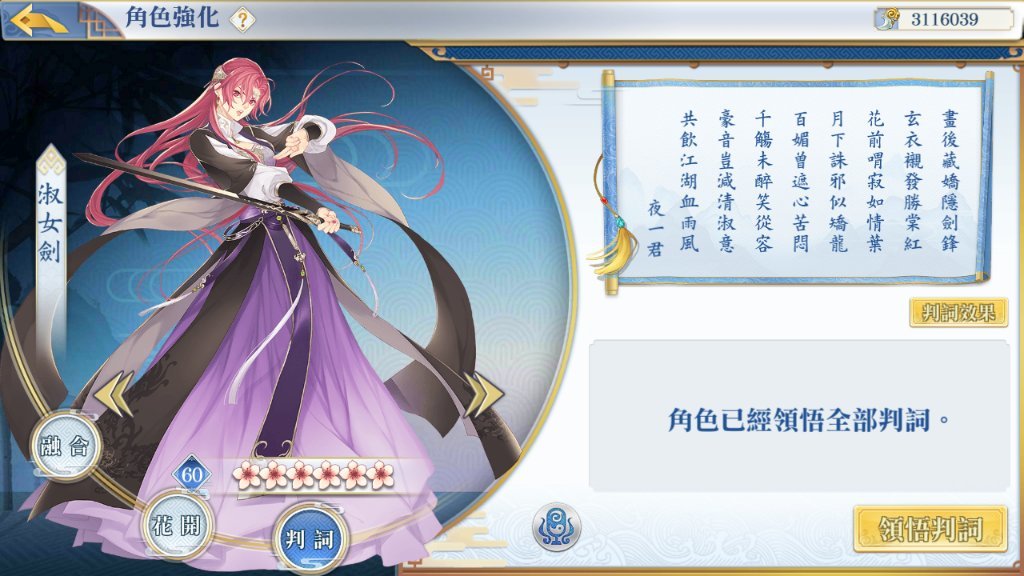
Task: Click the 角色已經領悟全部判詞 message panel
Action: point(799,416)
